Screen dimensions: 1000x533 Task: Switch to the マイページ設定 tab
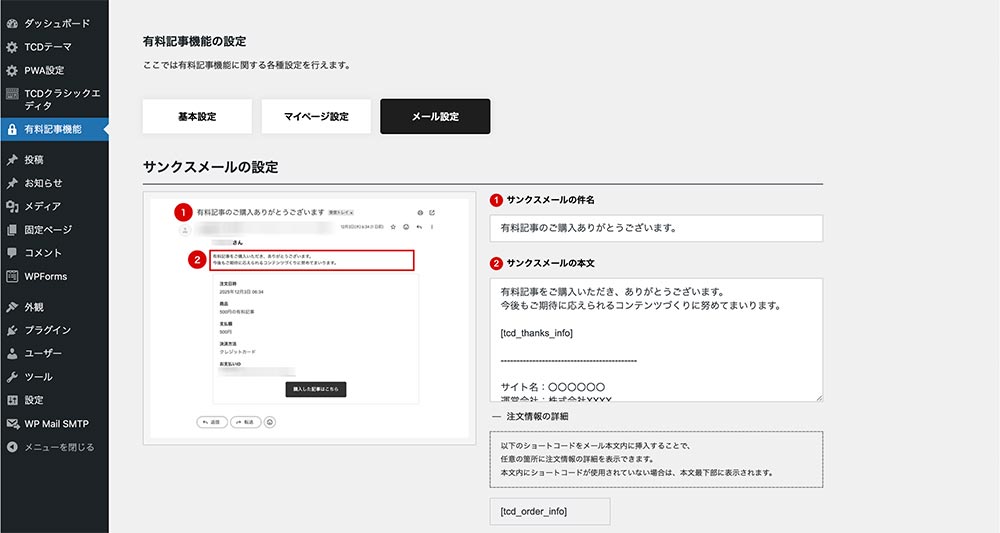point(316,117)
